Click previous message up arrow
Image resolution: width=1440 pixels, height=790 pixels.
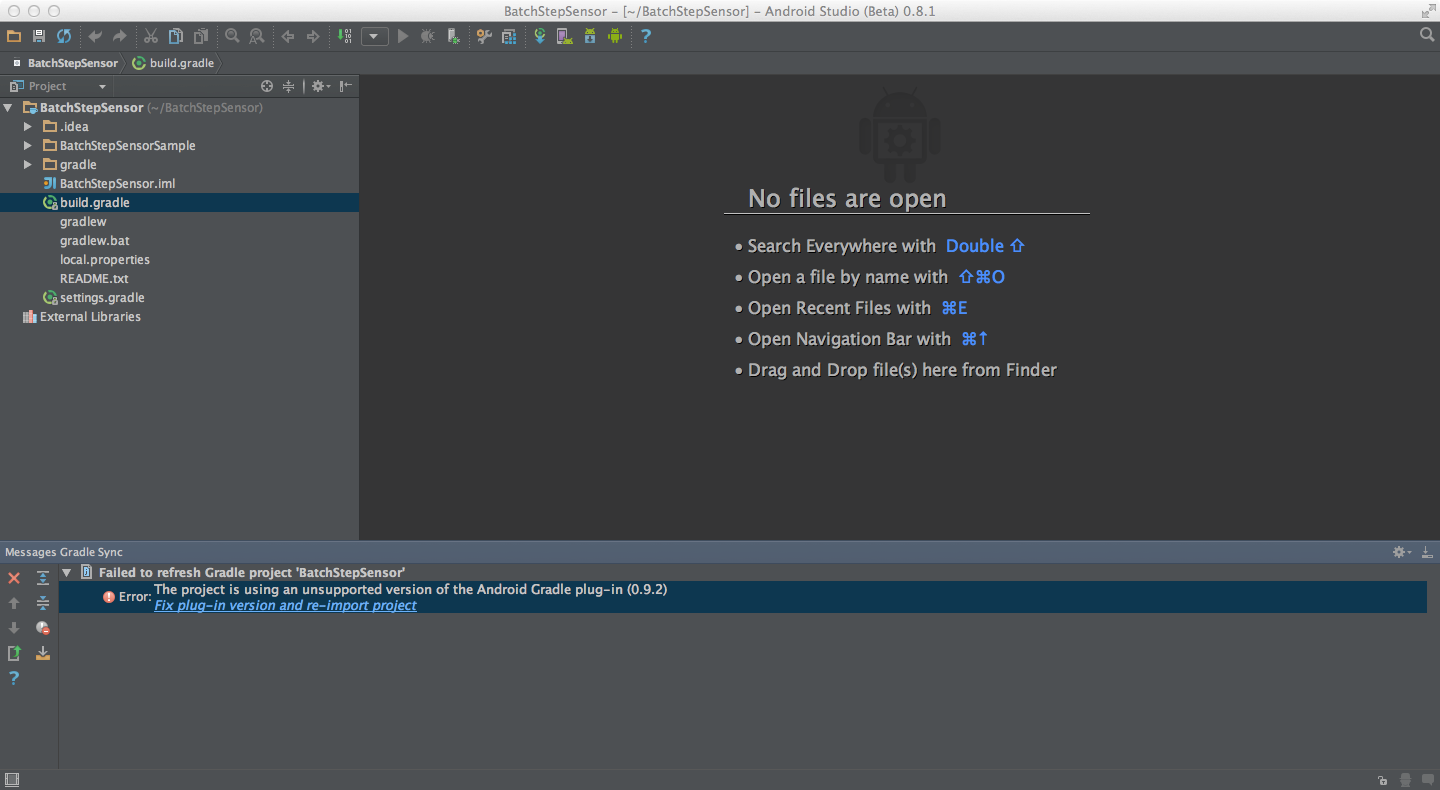pyautogui.click(x=14, y=603)
